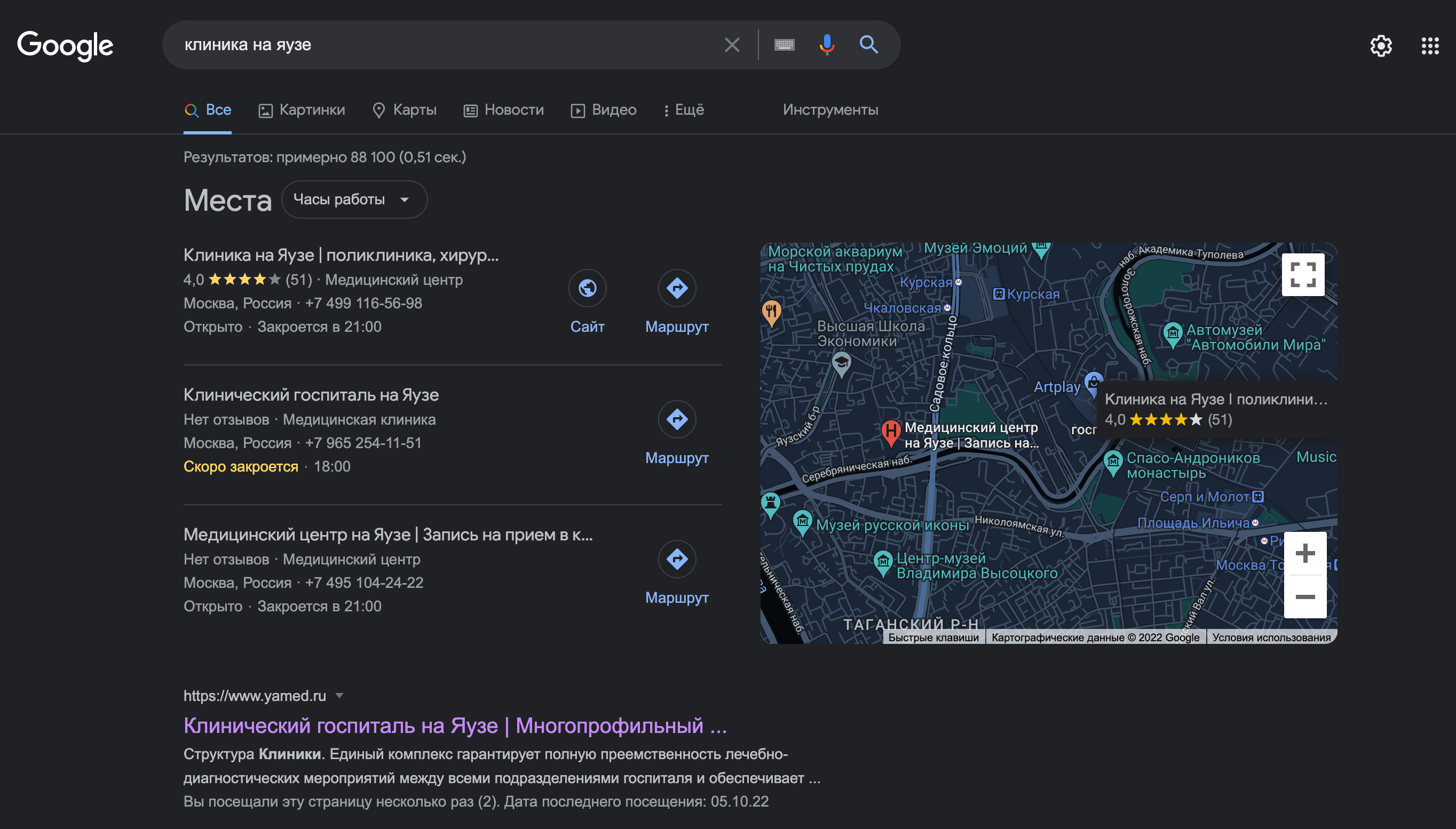Click phone number +7 495 104-24-22
The width and height of the screenshot is (1456, 829).
364,583
